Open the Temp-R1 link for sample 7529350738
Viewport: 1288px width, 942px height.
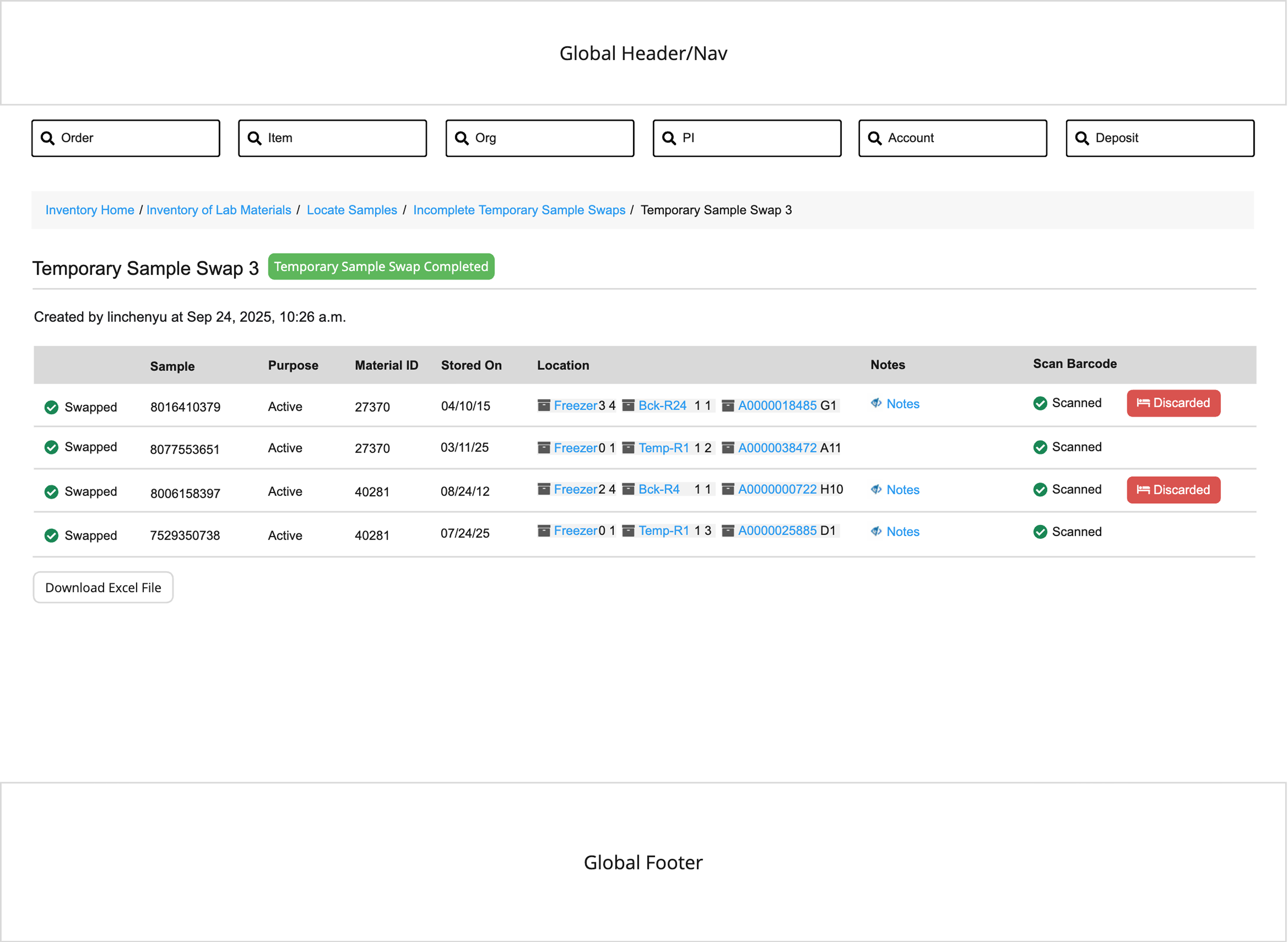(x=664, y=531)
